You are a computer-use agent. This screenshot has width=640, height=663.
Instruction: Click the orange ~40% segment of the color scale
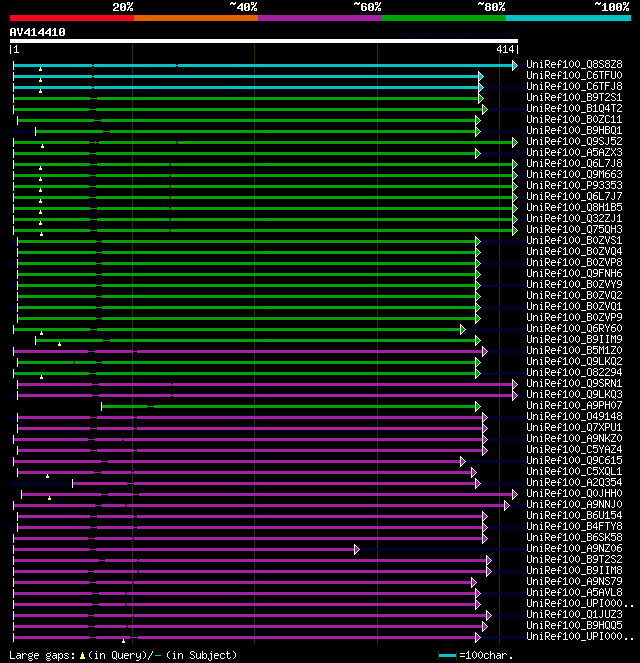point(196,18)
